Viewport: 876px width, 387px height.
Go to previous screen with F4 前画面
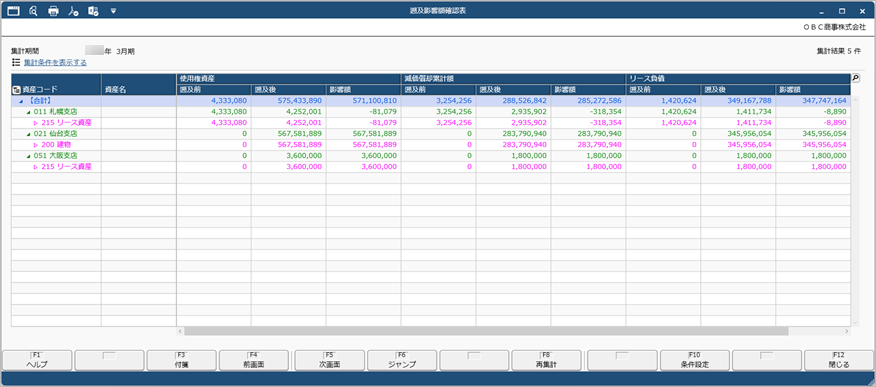[x=254, y=360]
